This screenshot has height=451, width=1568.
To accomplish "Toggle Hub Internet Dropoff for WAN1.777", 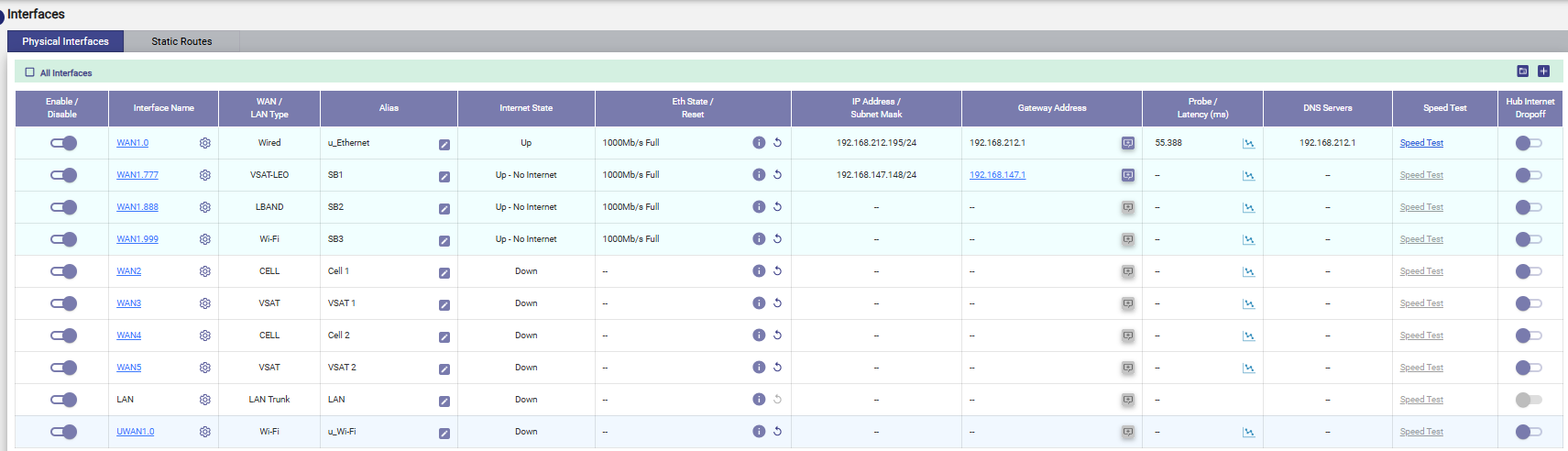I will click(x=1529, y=175).
